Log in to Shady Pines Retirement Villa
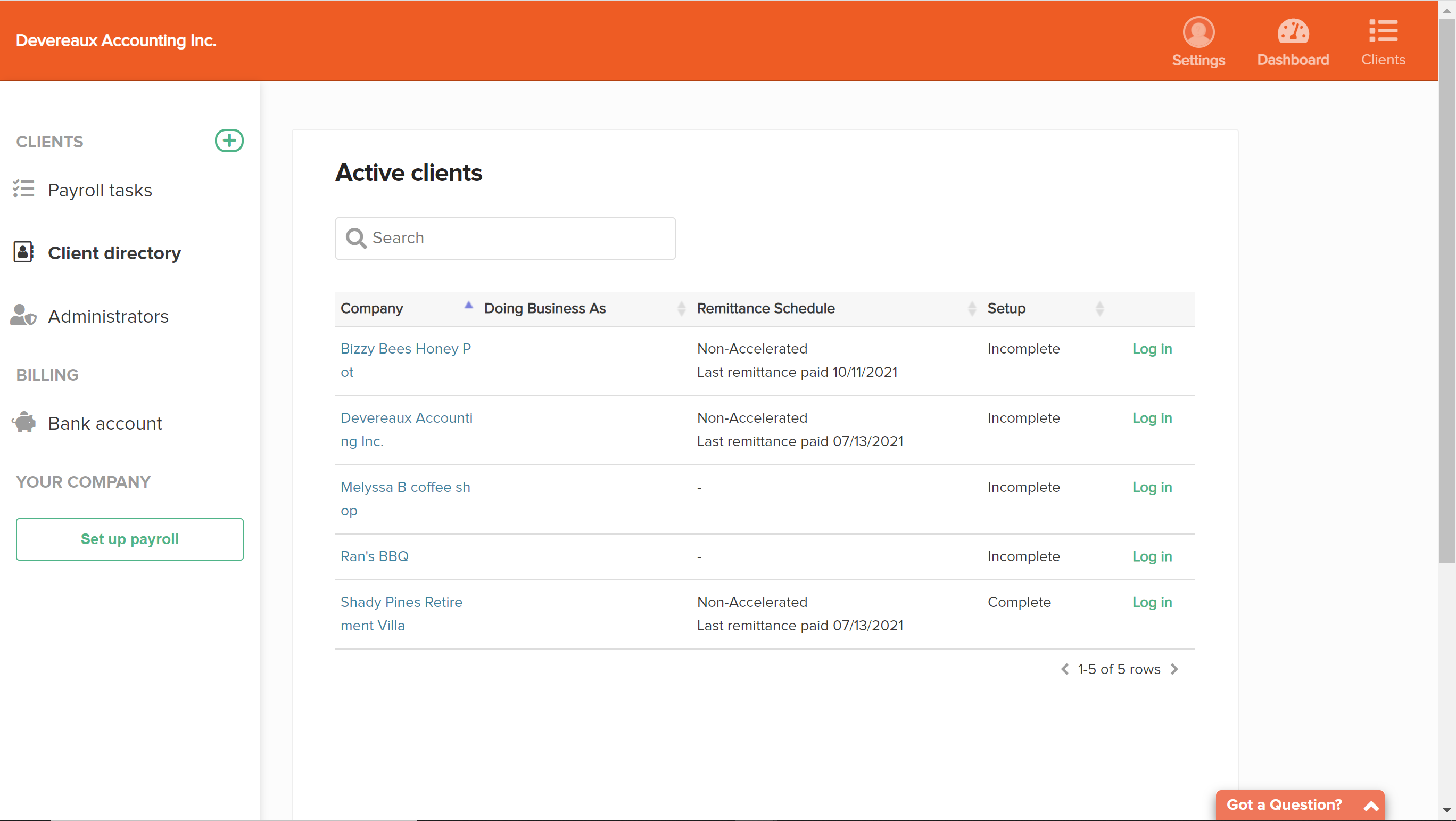Viewport: 1456px width, 821px height. [1152, 602]
